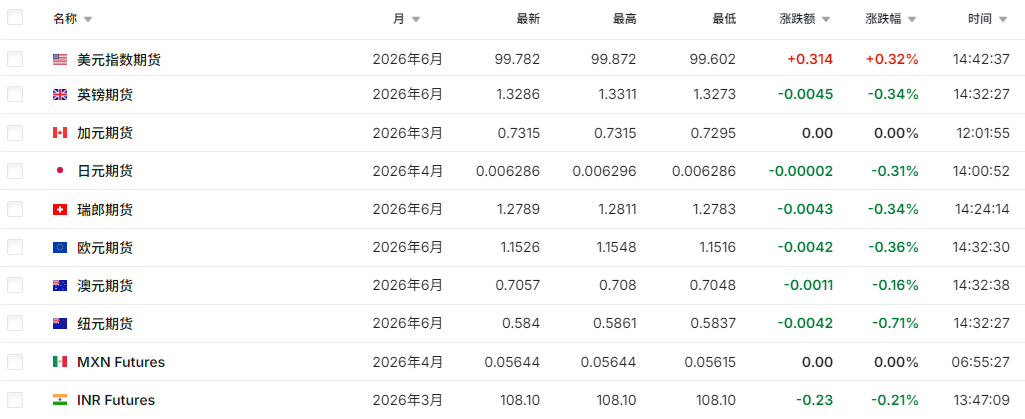The height and width of the screenshot is (419, 1025).
Task: Open the INR Futures link
Action: [116, 399]
